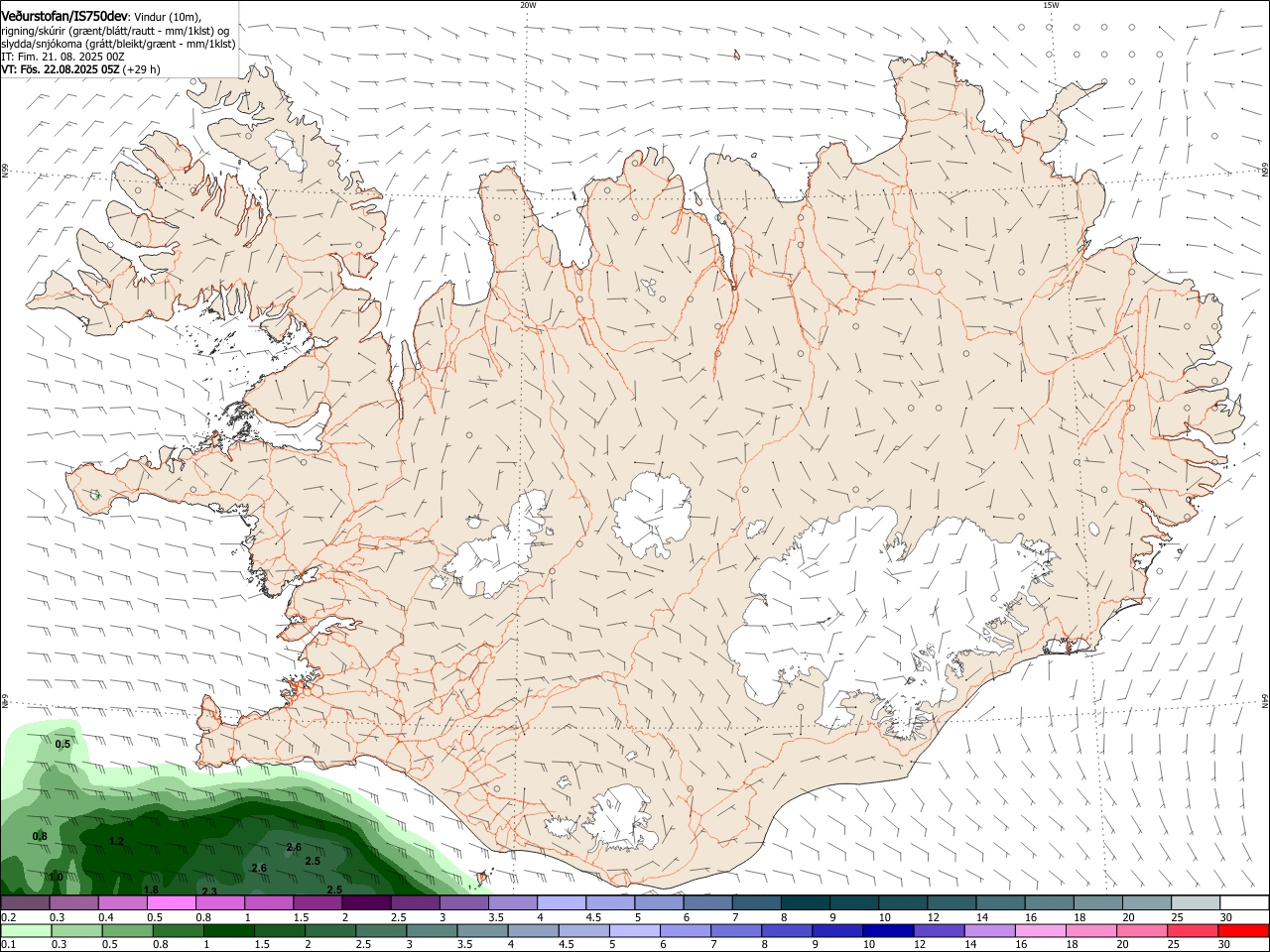This screenshot has height=952, width=1270.
Task: Click the '(+29 h)' forecast offset text
Action: [x=143, y=69]
